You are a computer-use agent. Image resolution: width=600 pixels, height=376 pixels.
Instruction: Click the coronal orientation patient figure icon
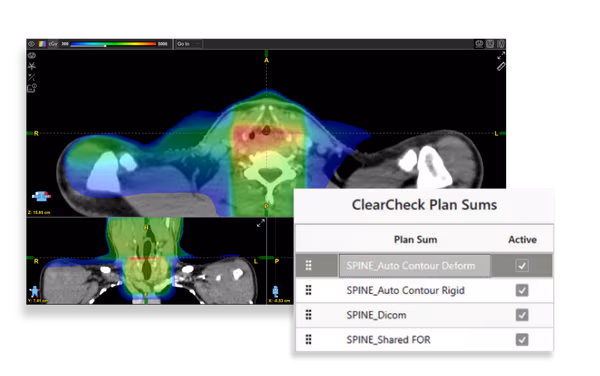pos(34,291)
